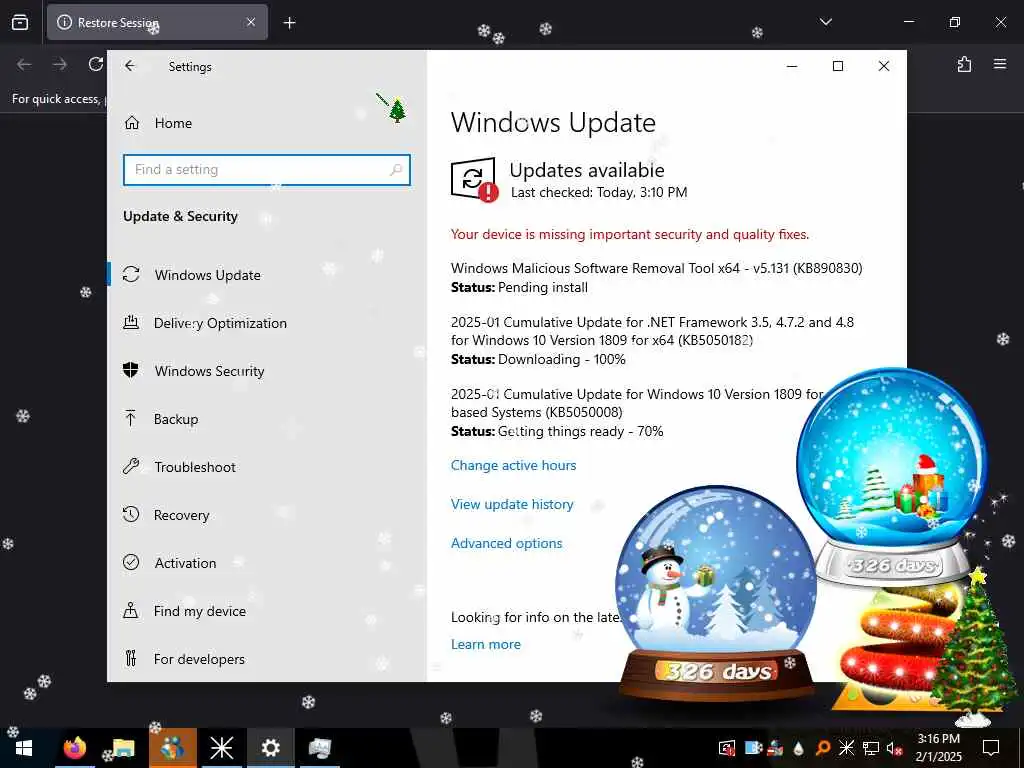
Task: Go back using the Settings back arrow
Action: [x=130, y=66]
